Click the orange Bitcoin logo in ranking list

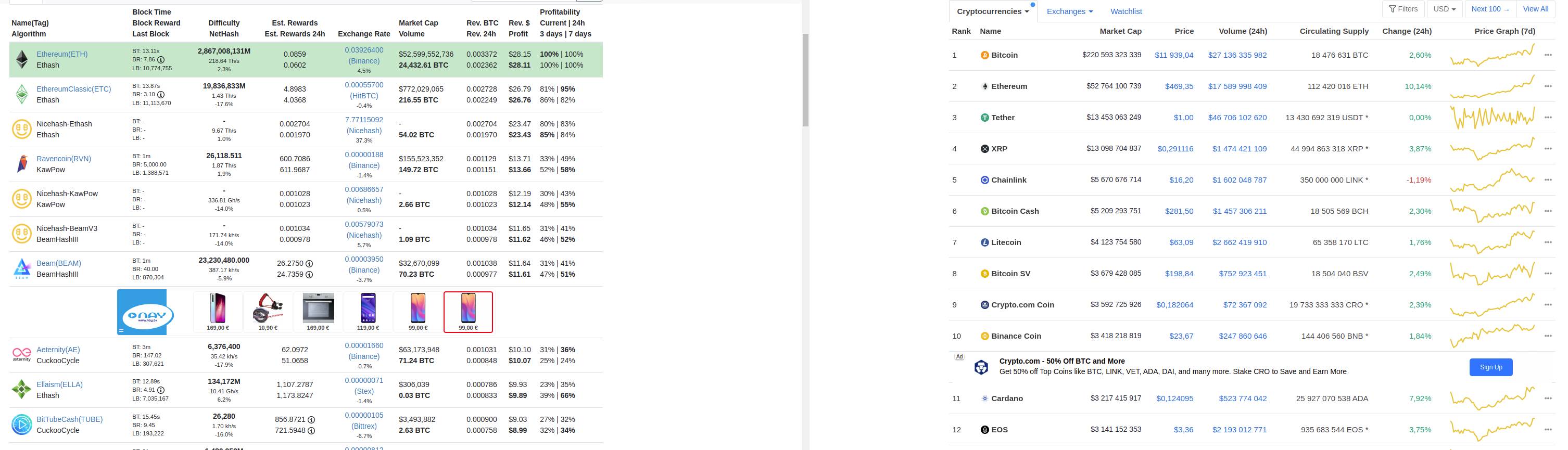click(x=984, y=55)
